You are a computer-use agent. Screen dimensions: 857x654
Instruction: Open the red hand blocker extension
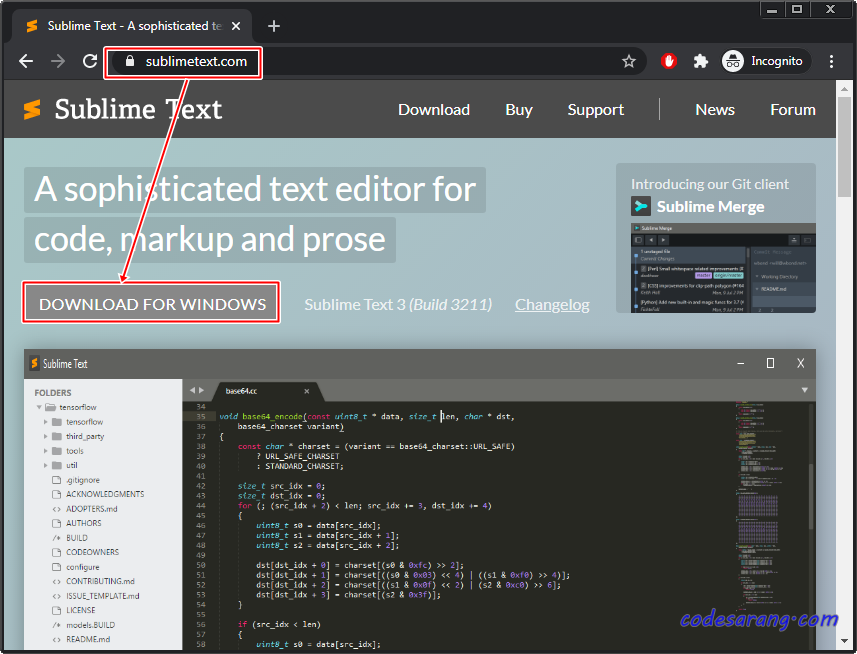coord(668,61)
